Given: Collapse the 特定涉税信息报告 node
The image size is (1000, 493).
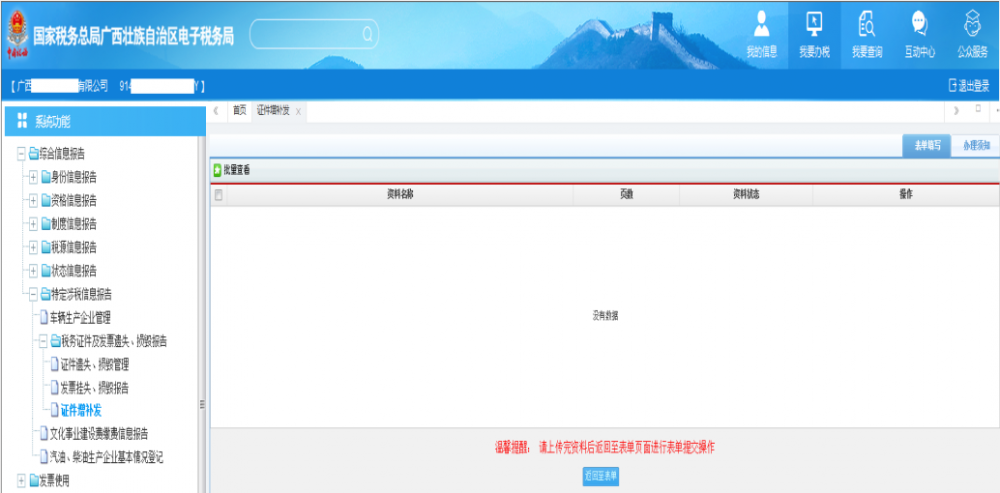Looking at the screenshot, I should 33,295.
